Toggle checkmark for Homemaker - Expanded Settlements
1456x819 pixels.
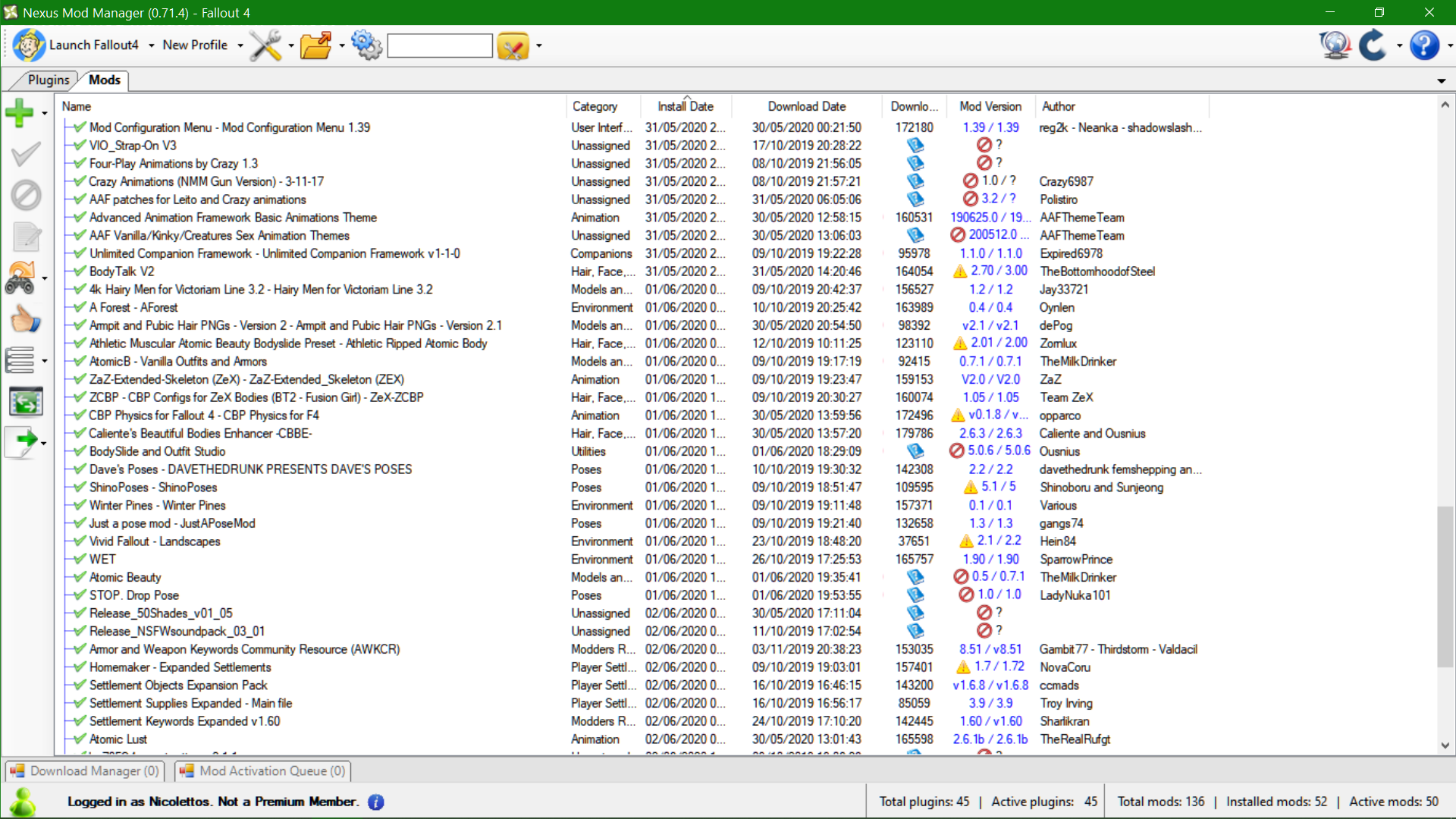coord(80,667)
